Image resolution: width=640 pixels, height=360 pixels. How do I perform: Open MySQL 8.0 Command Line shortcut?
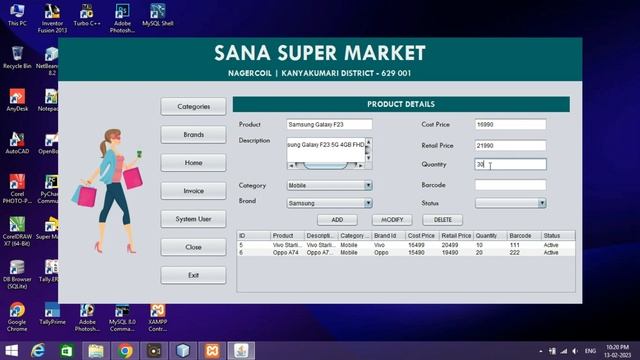[122, 317]
